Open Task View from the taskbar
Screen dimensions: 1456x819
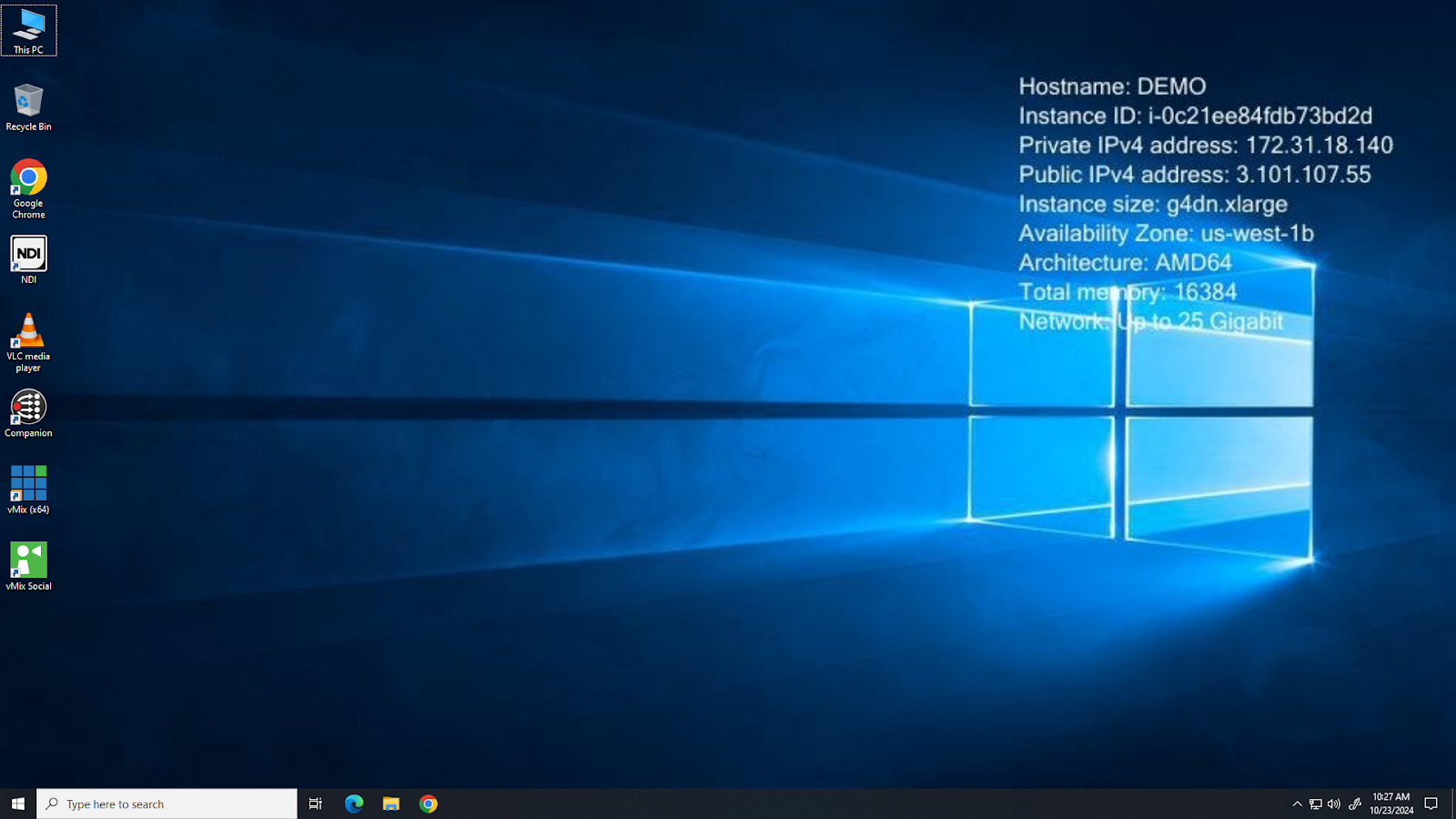point(316,804)
